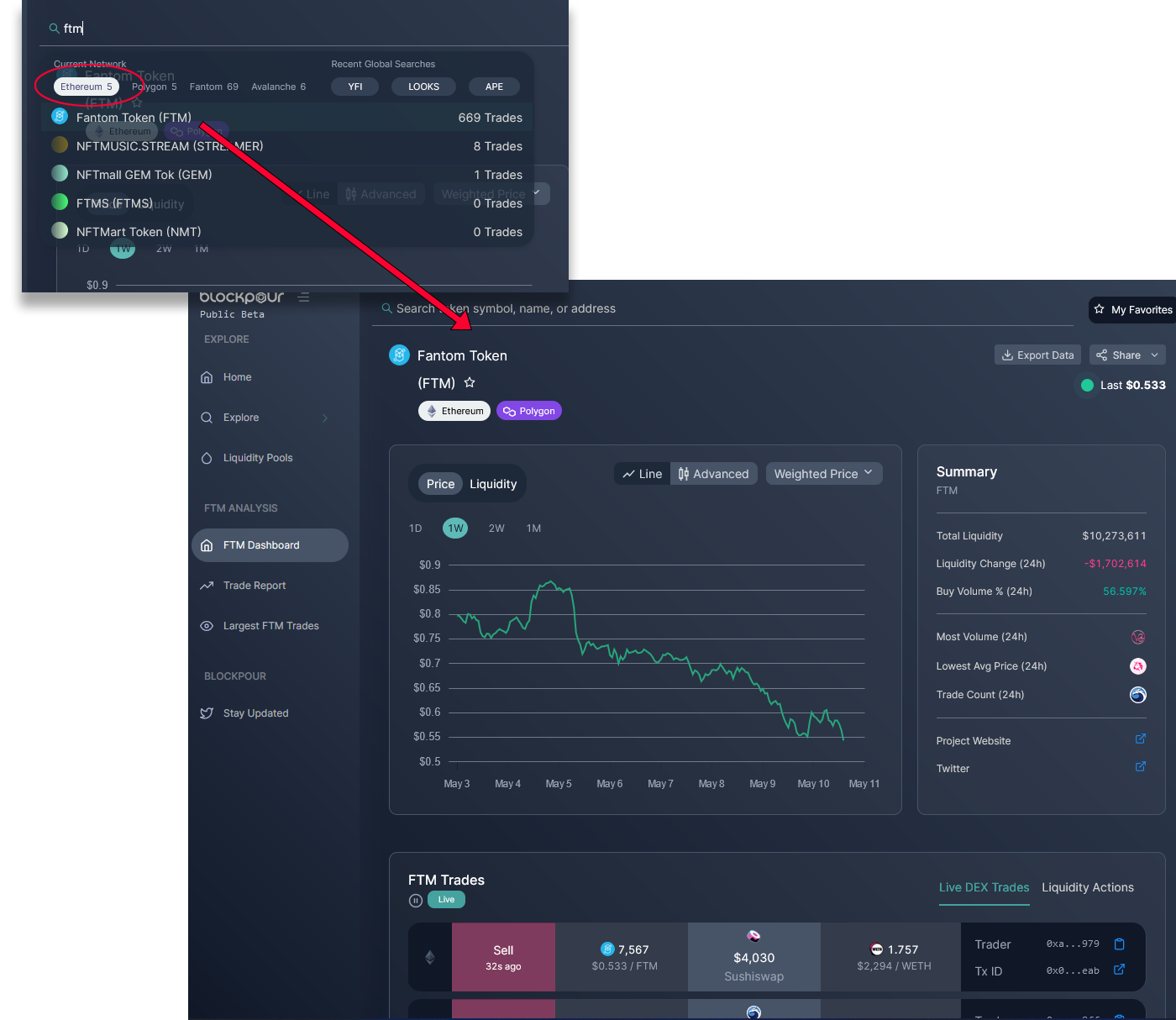Select NFTMUSIC.STREAM (STREAMER) result
This screenshot has height=1020, width=1176.
(286, 146)
